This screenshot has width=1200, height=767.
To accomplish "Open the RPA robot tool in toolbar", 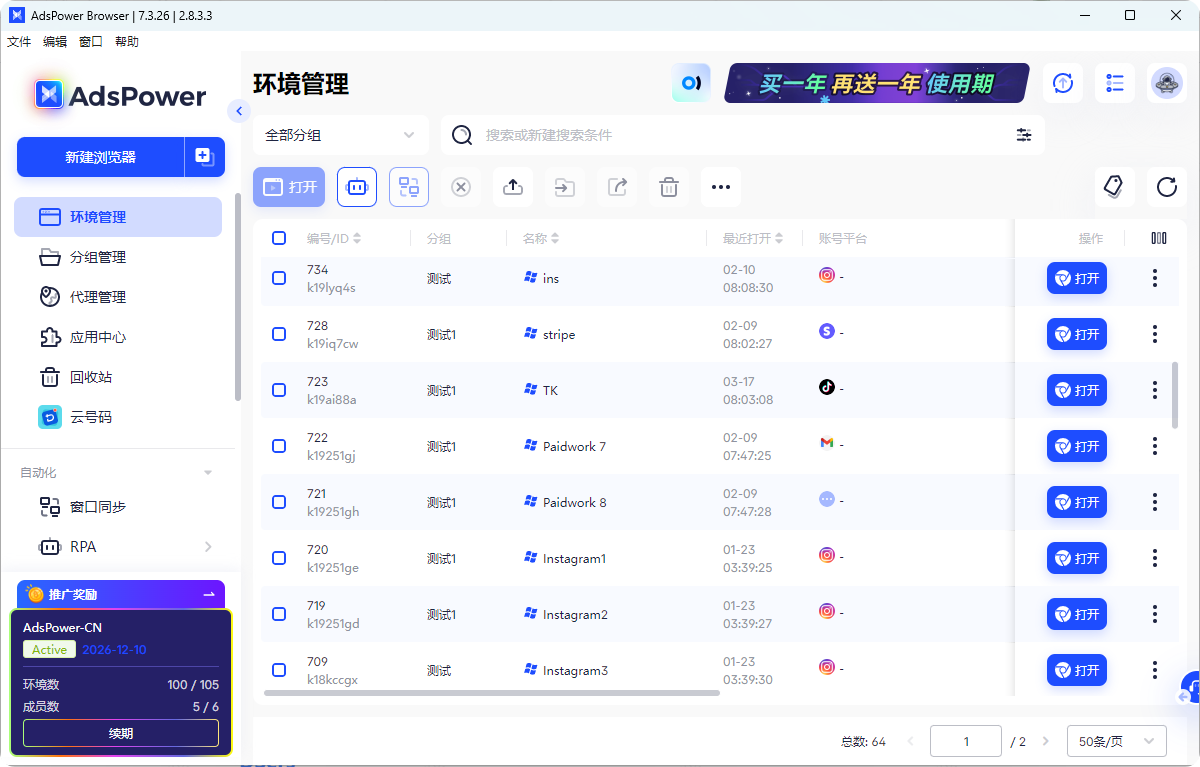I will 357,187.
